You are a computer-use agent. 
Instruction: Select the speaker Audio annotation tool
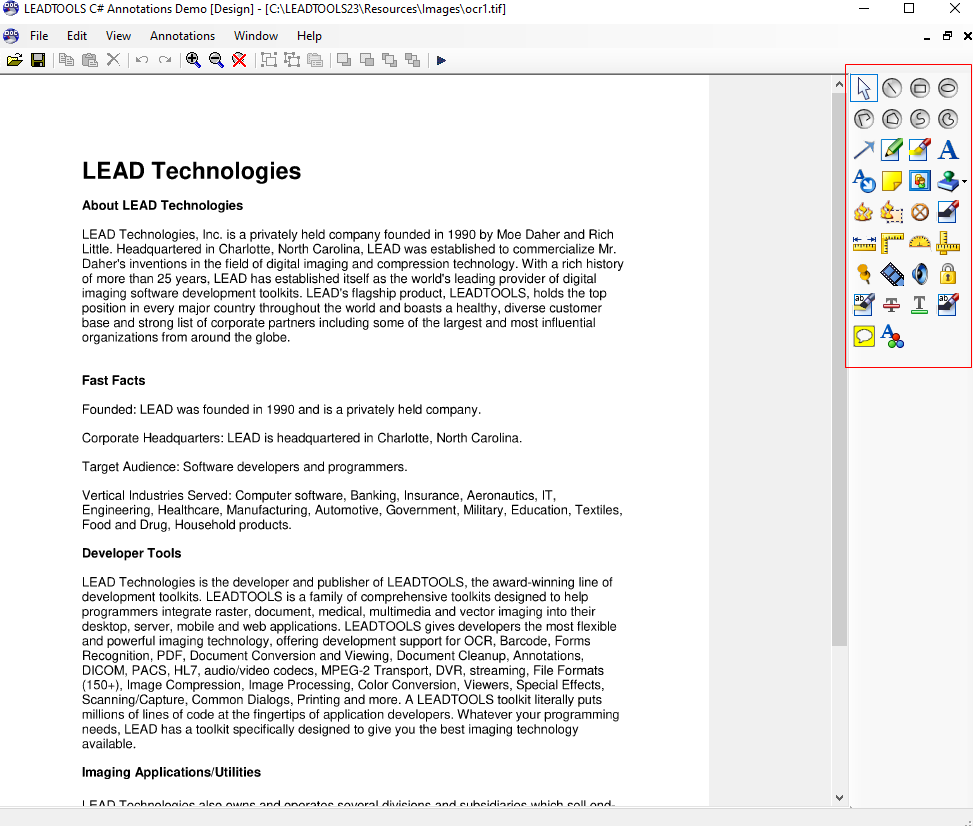coord(920,274)
